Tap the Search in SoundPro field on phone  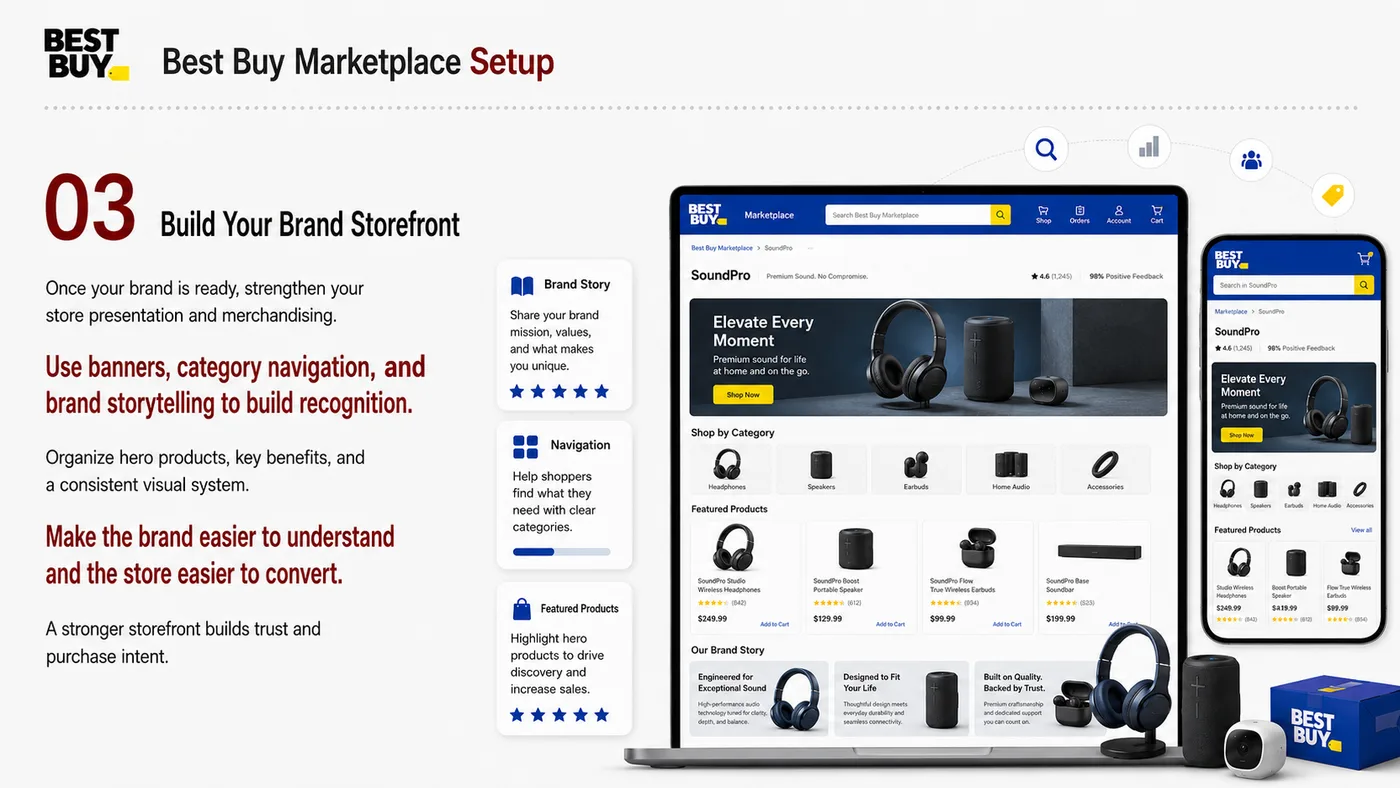(x=1284, y=285)
